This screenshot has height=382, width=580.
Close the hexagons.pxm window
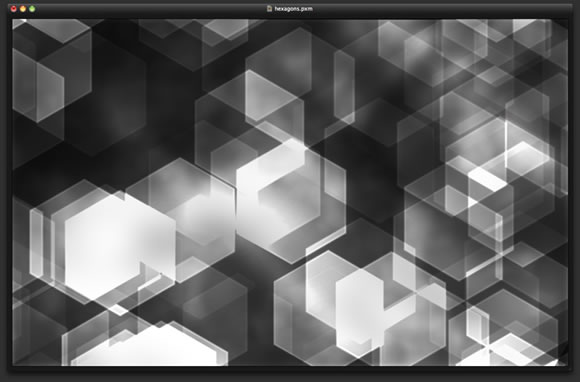[x=14, y=9]
